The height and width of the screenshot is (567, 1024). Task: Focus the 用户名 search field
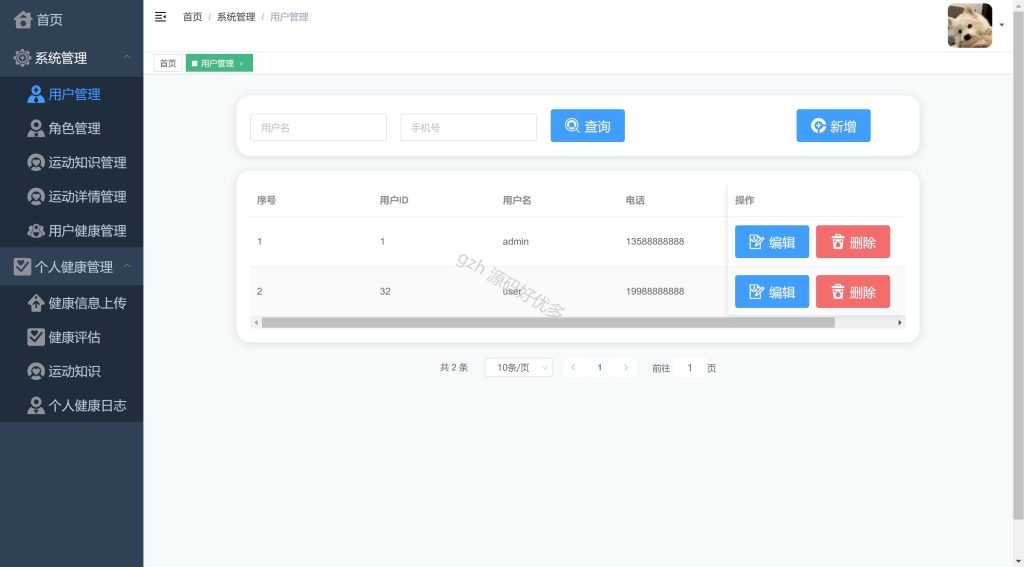coord(318,127)
